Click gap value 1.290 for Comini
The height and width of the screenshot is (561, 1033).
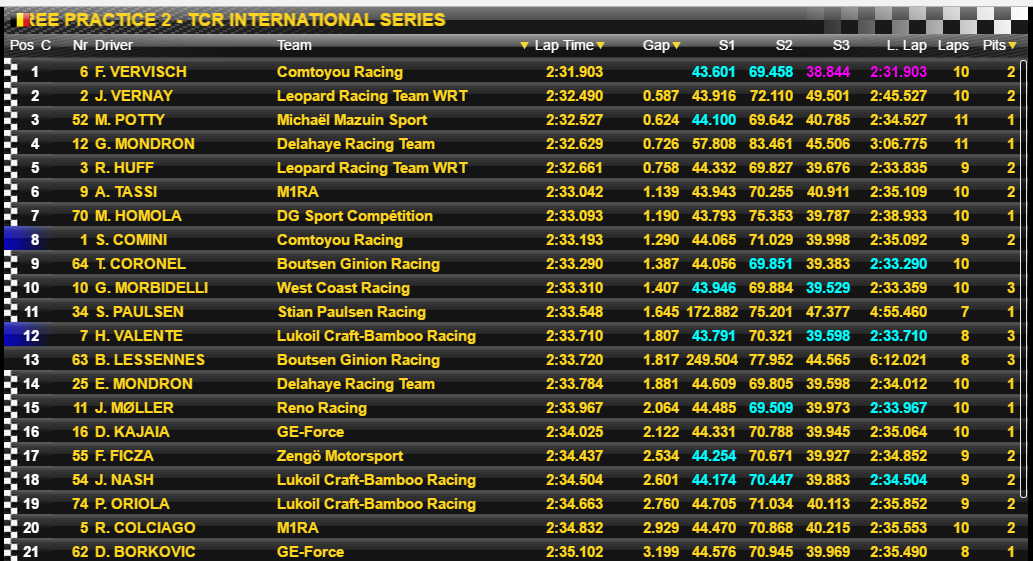point(661,240)
